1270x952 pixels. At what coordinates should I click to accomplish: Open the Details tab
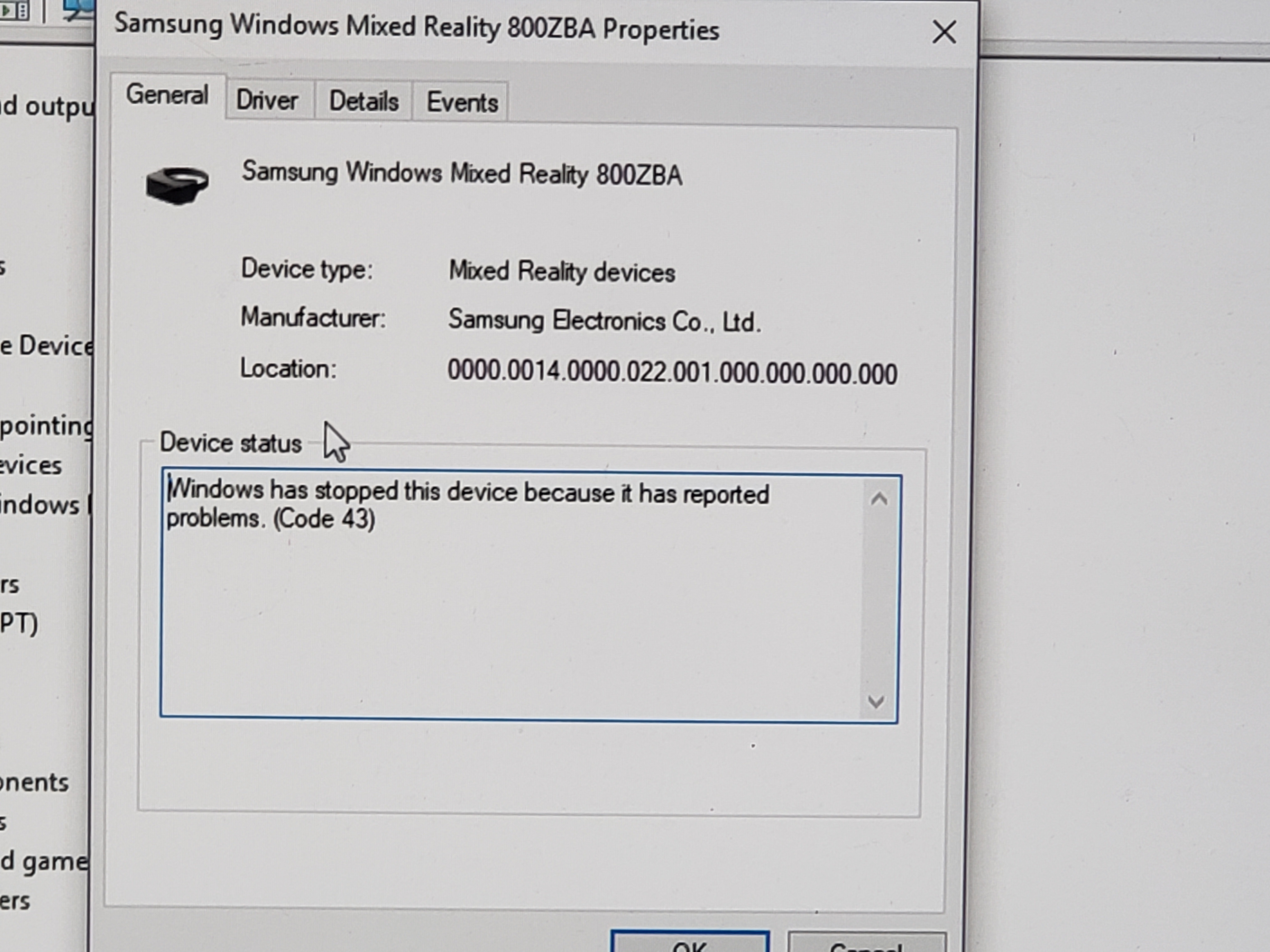(363, 102)
